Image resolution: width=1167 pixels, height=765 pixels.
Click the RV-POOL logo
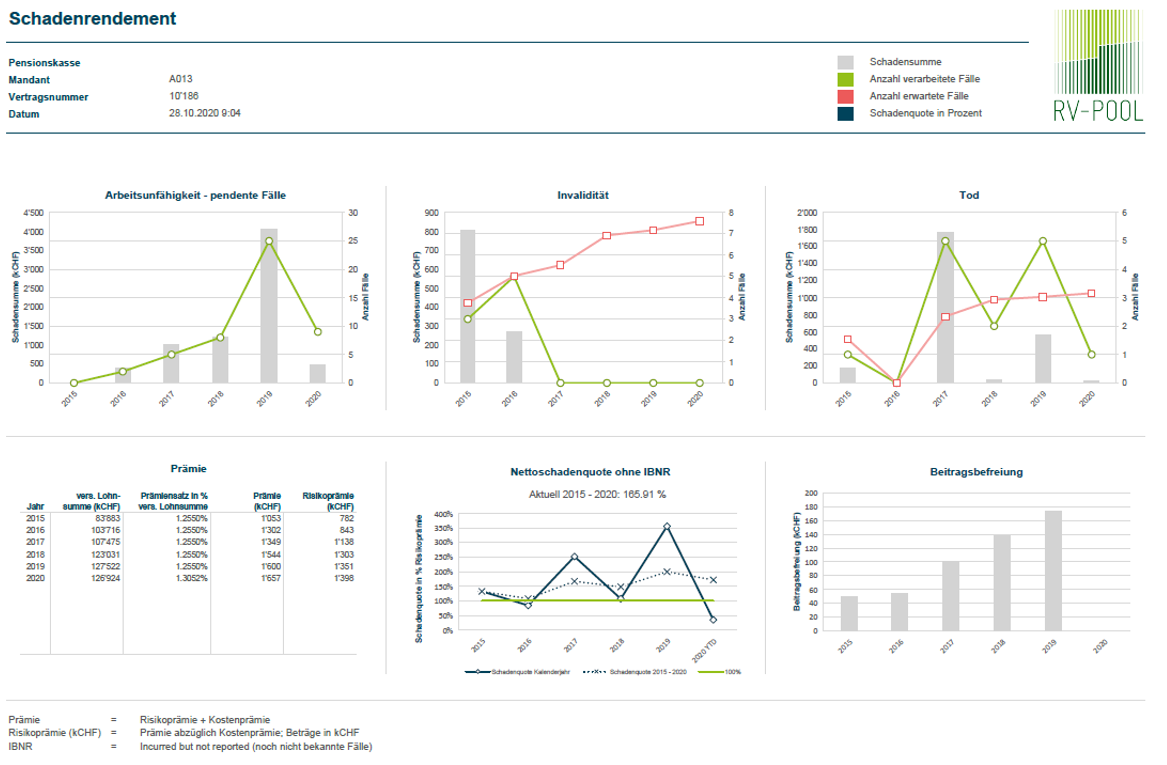click(1098, 66)
